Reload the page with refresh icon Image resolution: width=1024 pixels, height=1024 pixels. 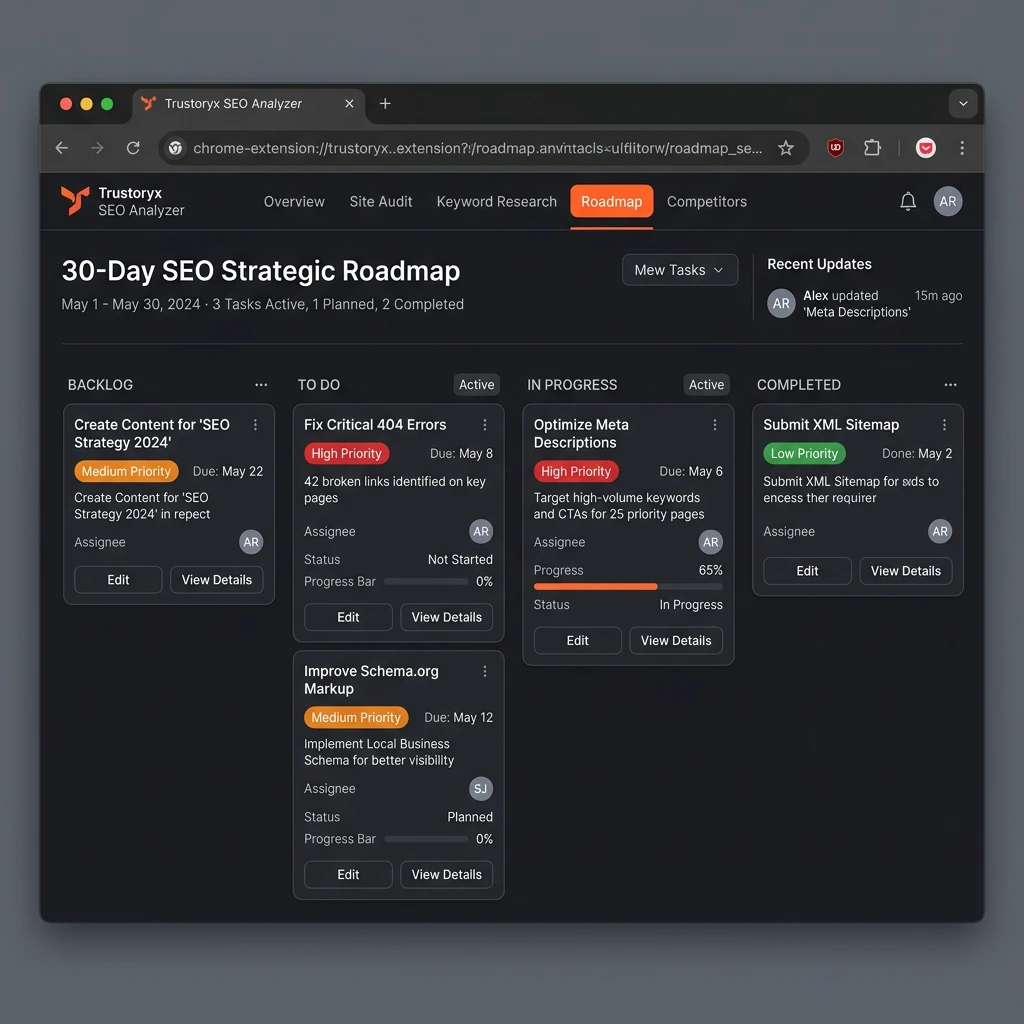coord(133,148)
